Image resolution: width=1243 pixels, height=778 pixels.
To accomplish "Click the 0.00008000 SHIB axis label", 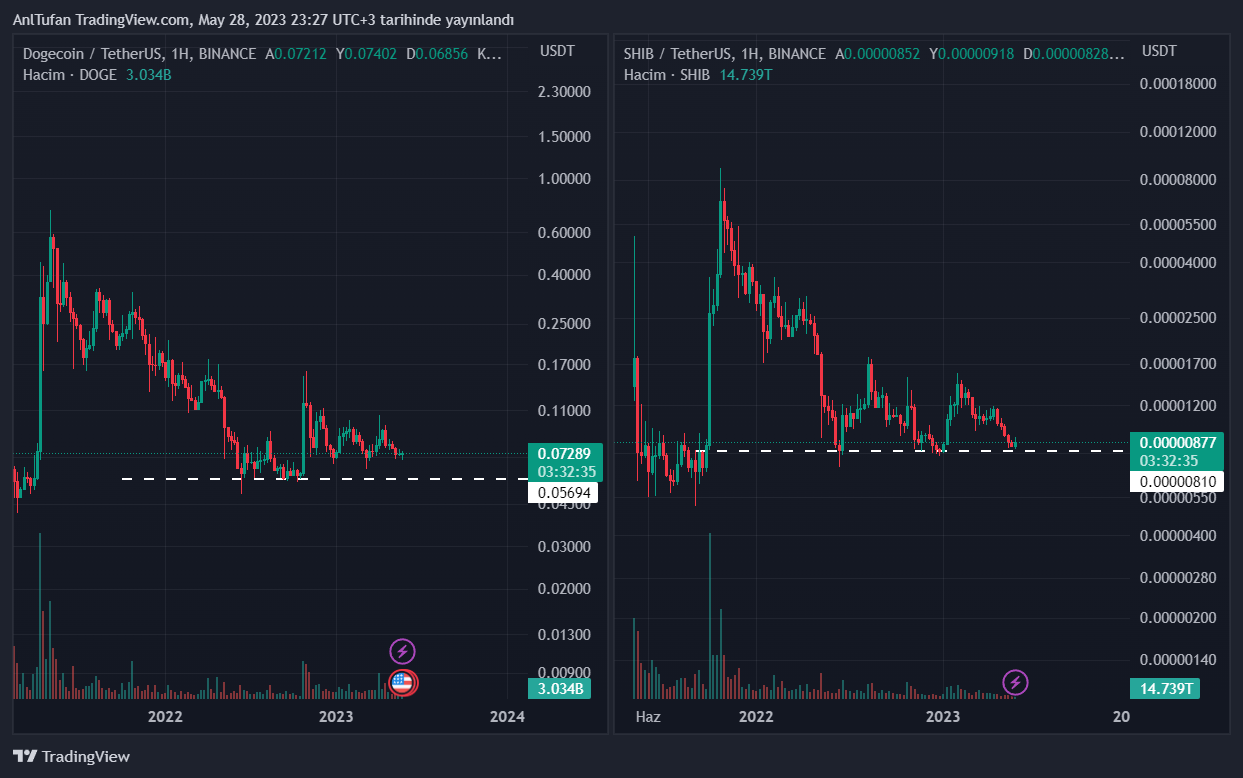I will click(1178, 180).
